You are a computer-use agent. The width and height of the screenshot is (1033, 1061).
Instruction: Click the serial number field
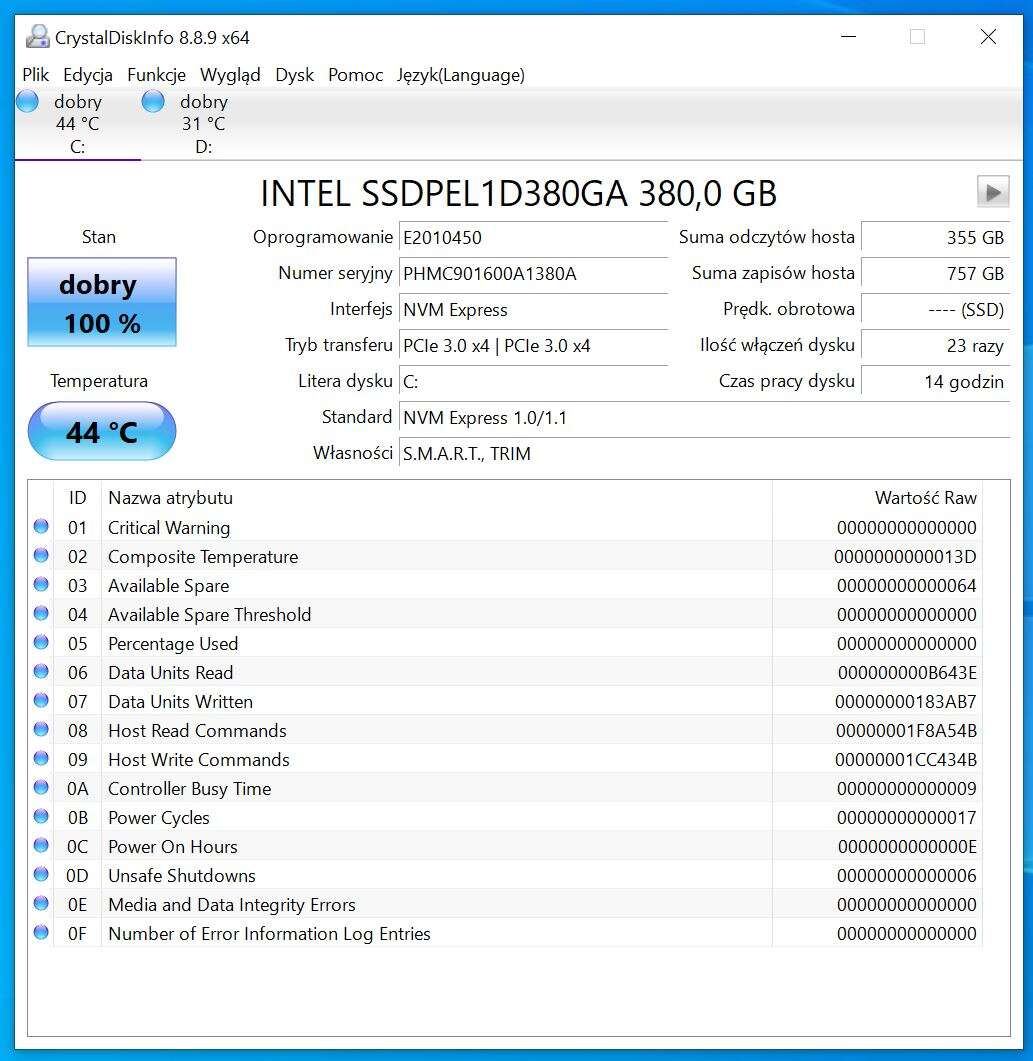click(x=532, y=274)
